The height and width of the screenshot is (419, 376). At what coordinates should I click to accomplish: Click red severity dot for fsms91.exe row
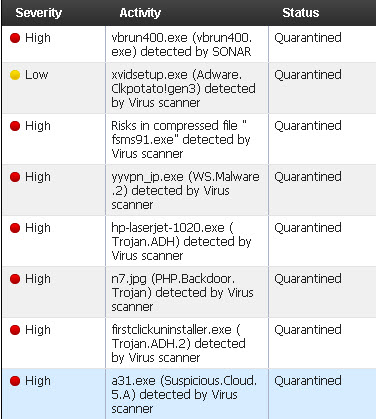tap(15, 126)
